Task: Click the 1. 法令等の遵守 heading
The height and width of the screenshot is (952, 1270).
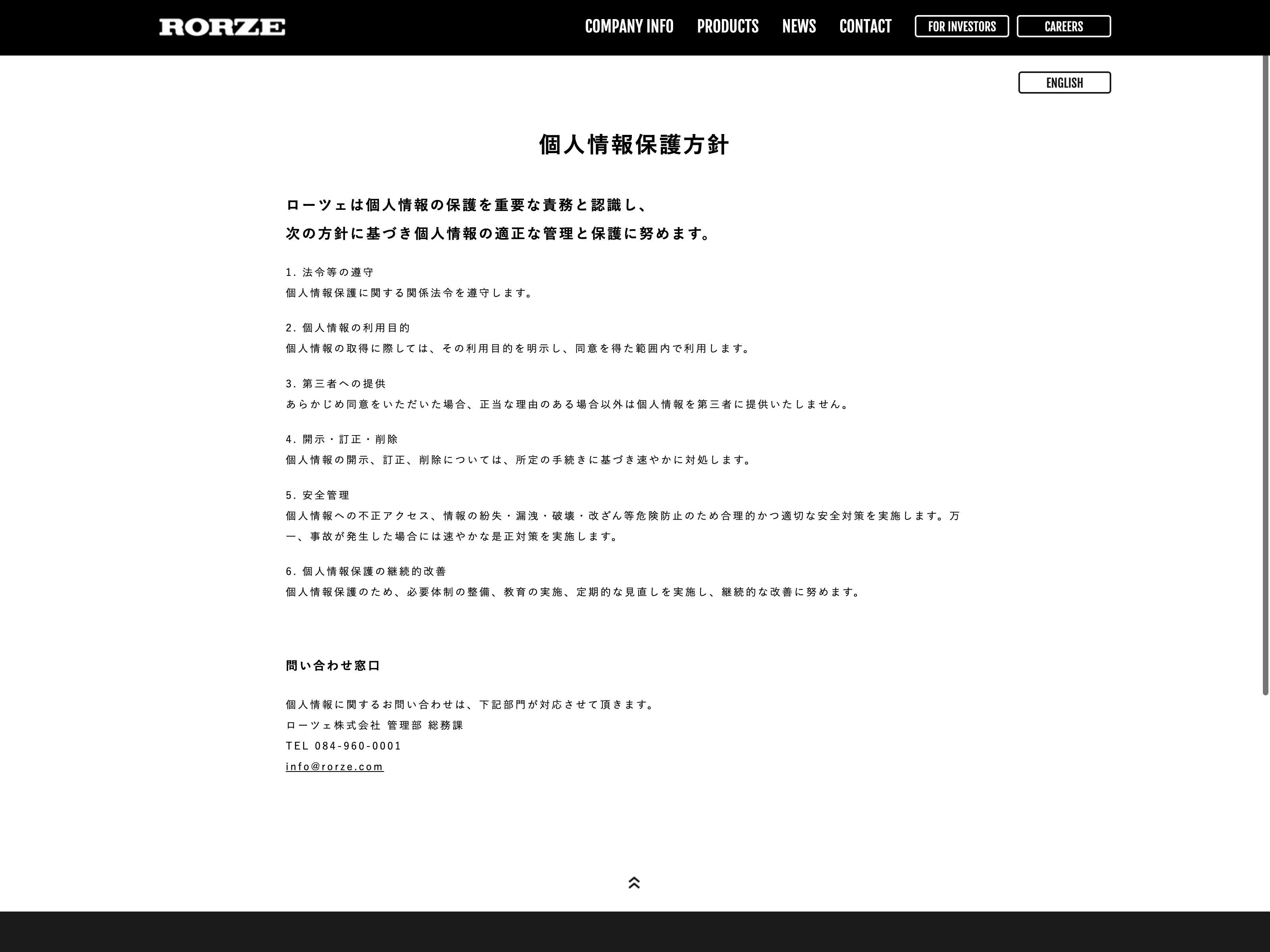Action: point(329,272)
